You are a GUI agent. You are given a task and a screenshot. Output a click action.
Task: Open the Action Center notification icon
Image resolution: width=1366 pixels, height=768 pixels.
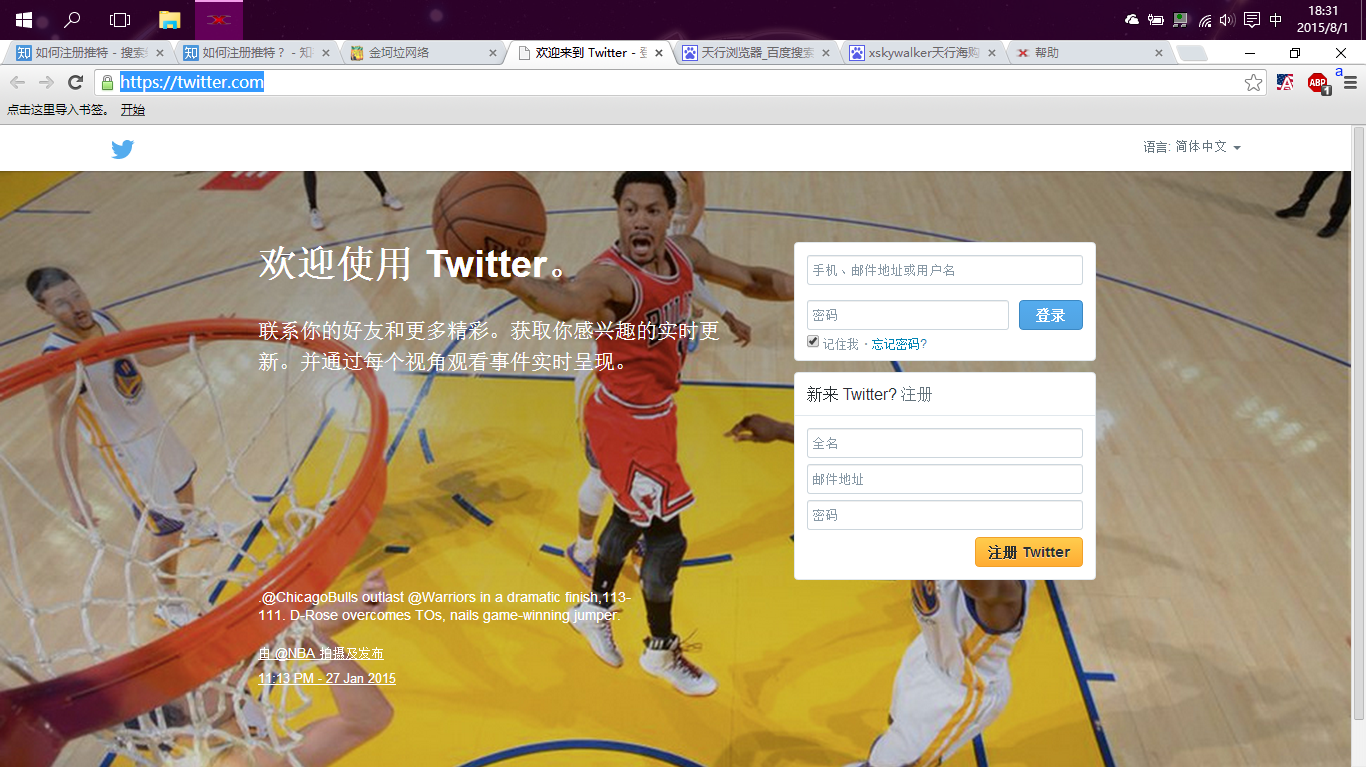coord(1251,20)
